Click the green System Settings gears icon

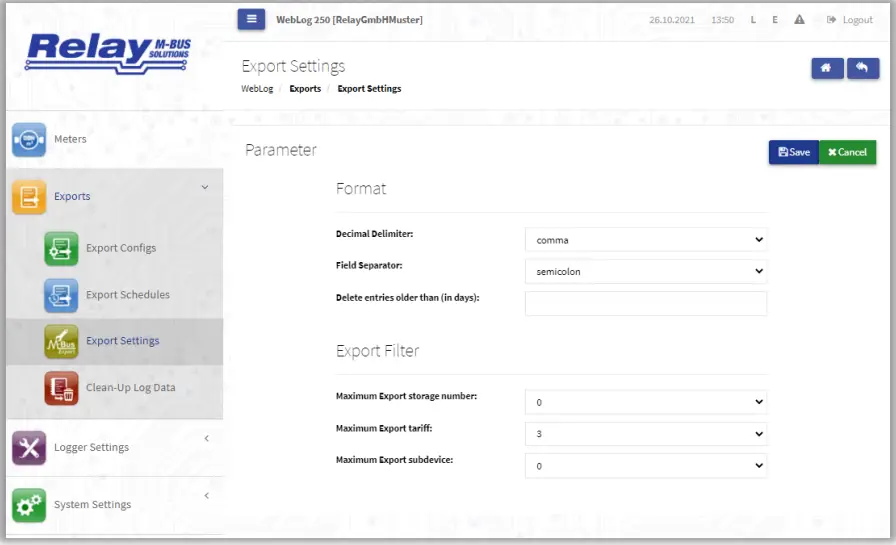[x=29, y=505]
